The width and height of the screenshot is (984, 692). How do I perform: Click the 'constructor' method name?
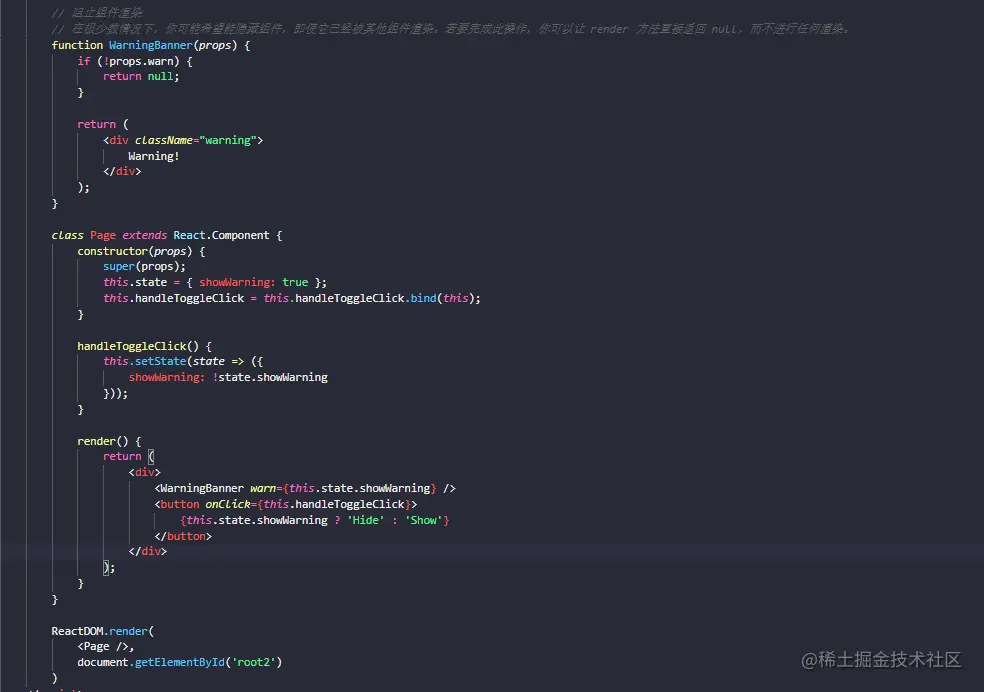(x=112, y=251)
